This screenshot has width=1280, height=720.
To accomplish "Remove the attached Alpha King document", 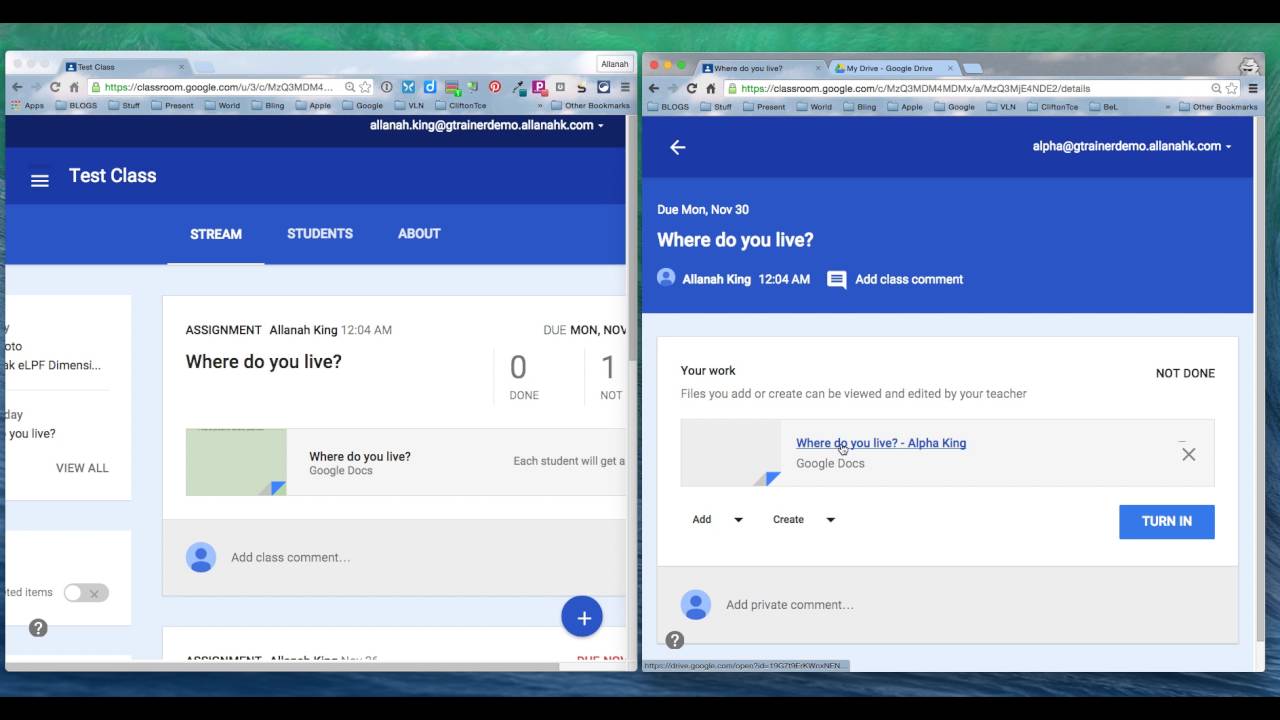I will (1188, 454).
